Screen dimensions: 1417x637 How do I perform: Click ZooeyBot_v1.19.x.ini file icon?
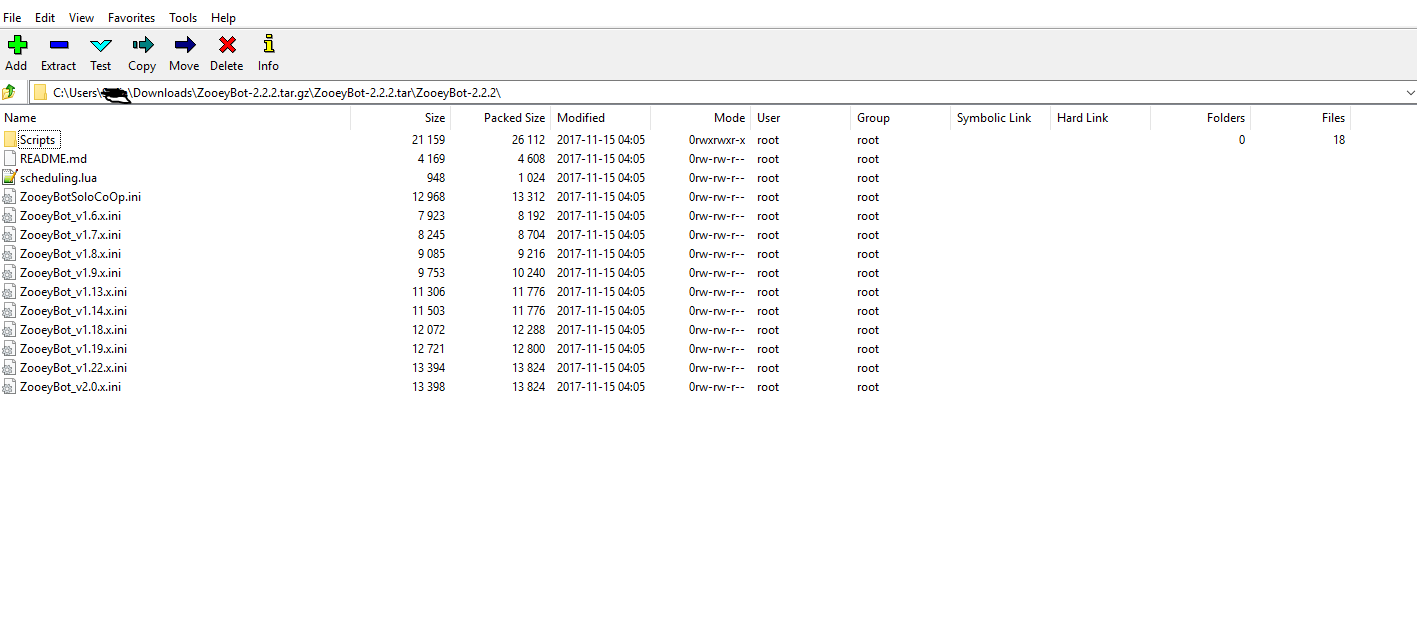pos(10,349)
